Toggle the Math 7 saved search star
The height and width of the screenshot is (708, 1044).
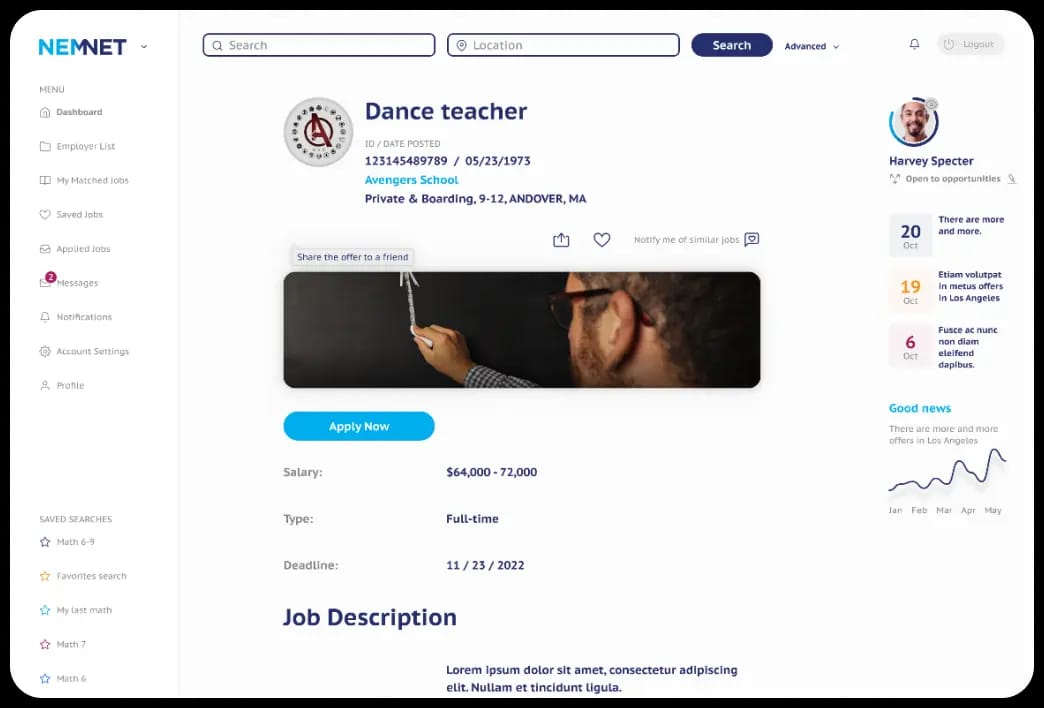click(45, 645)
